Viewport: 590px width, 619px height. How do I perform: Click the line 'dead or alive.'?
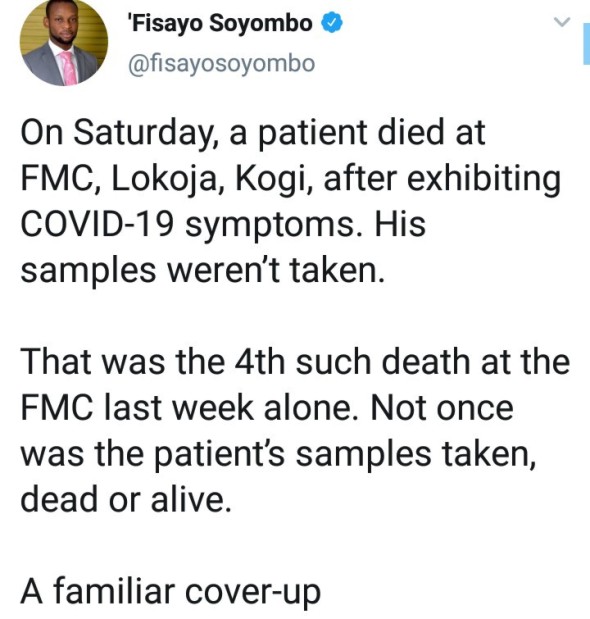tap(125, 499)
